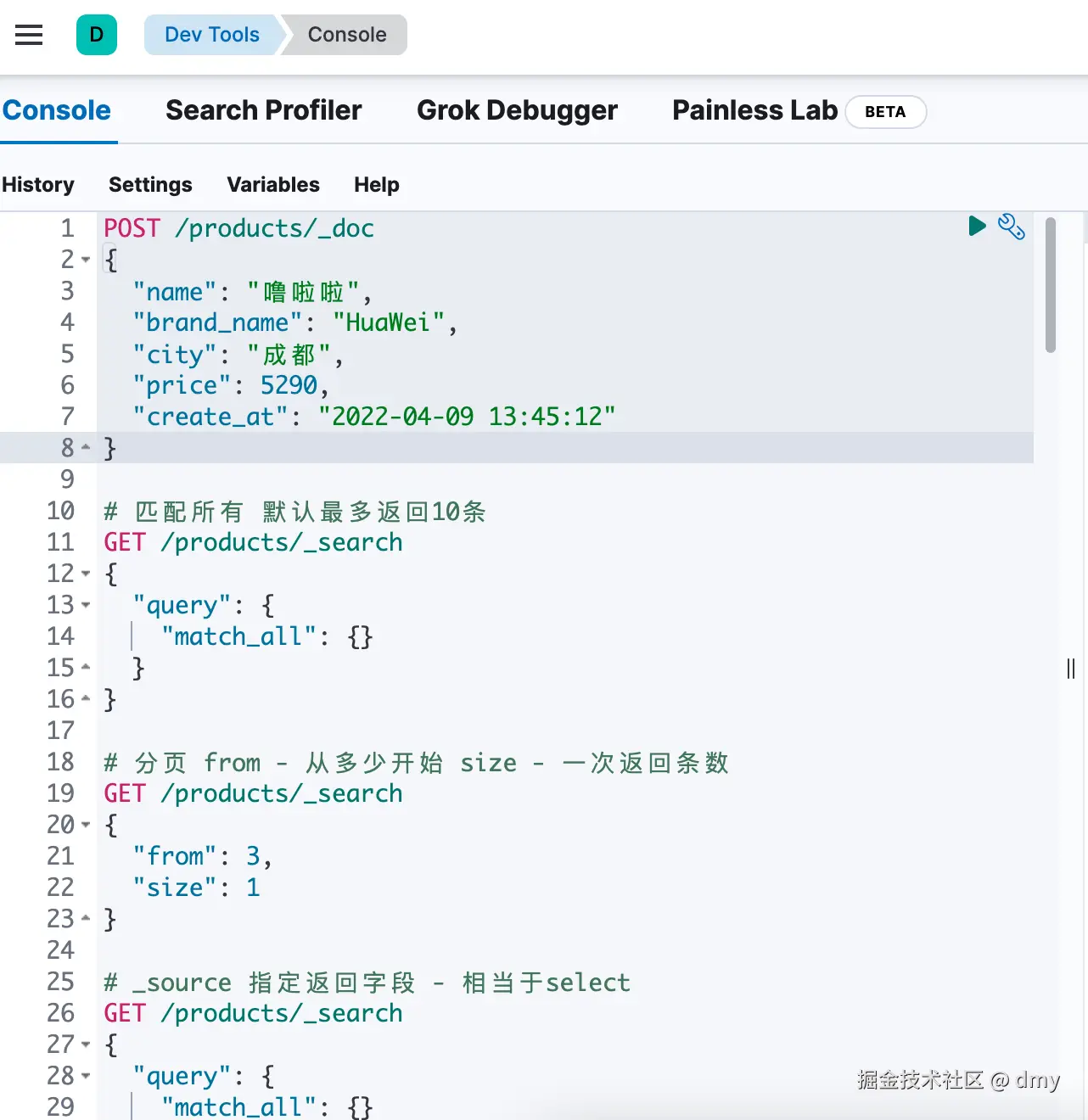
Task: Collapse the JSON block at line 2
Action: tap(86, 260)
